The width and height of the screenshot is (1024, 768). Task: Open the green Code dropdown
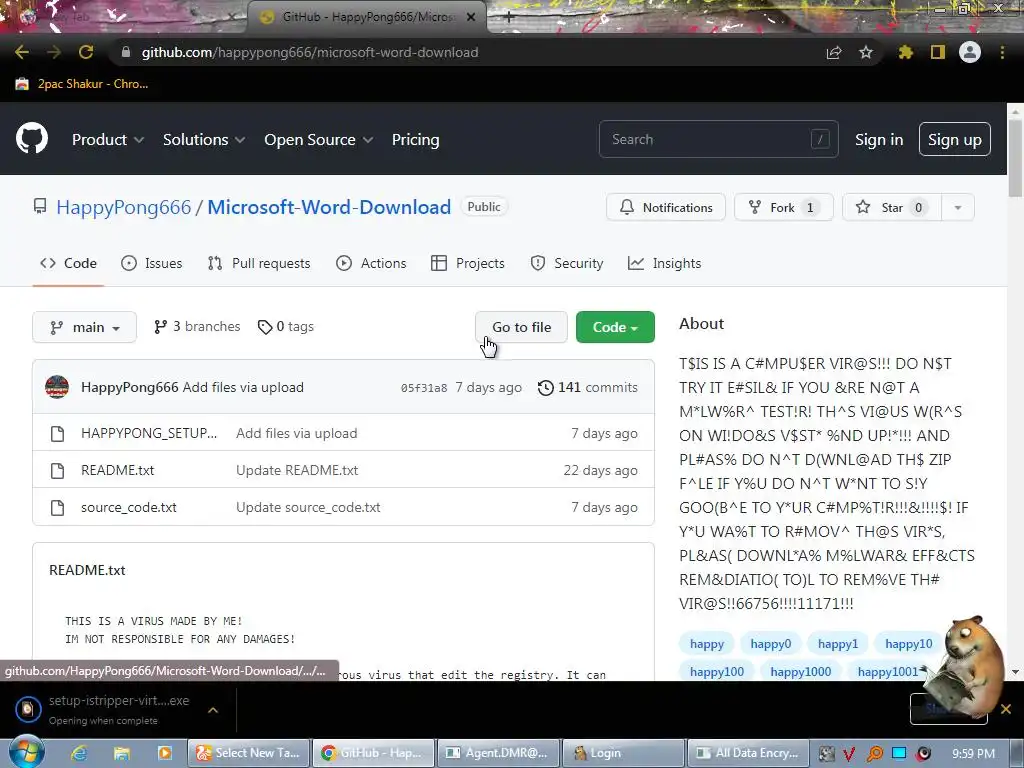pyautogui.click(x=615, y=327)
